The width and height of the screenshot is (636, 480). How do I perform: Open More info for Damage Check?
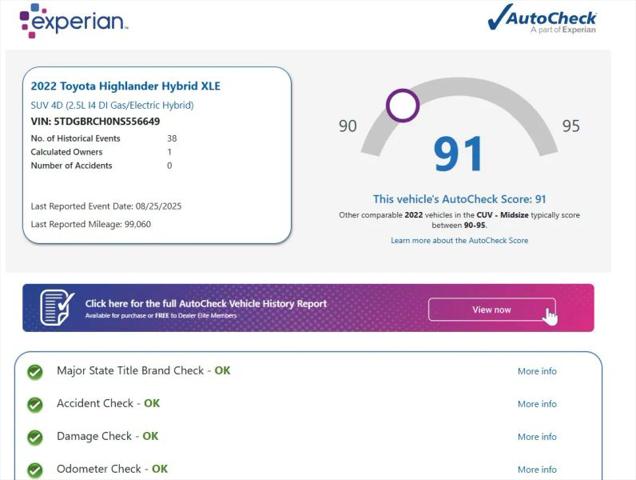point(537,437)
